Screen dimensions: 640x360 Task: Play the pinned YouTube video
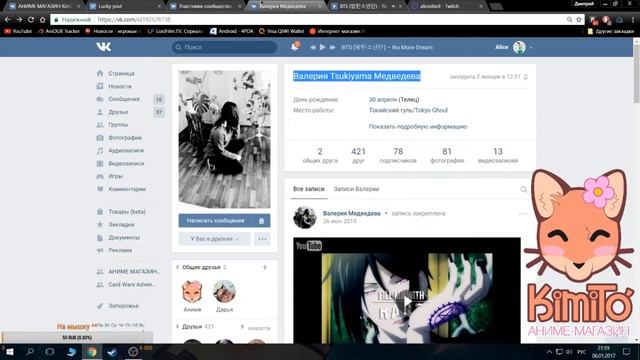[407, 302]
